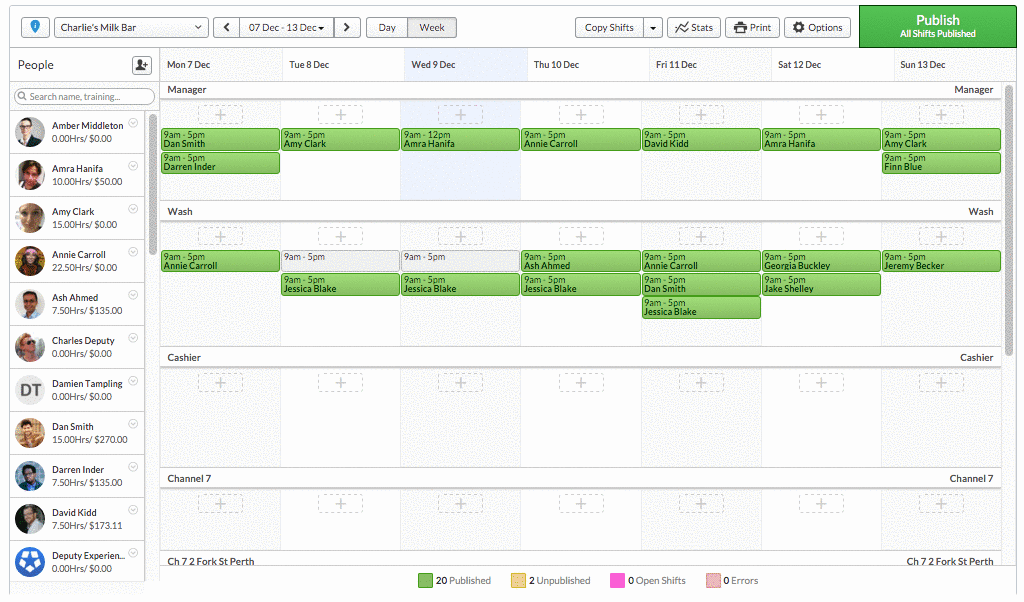Go to previous week arrow
This screenshot has width=1024, height=602.
point(227,27)
